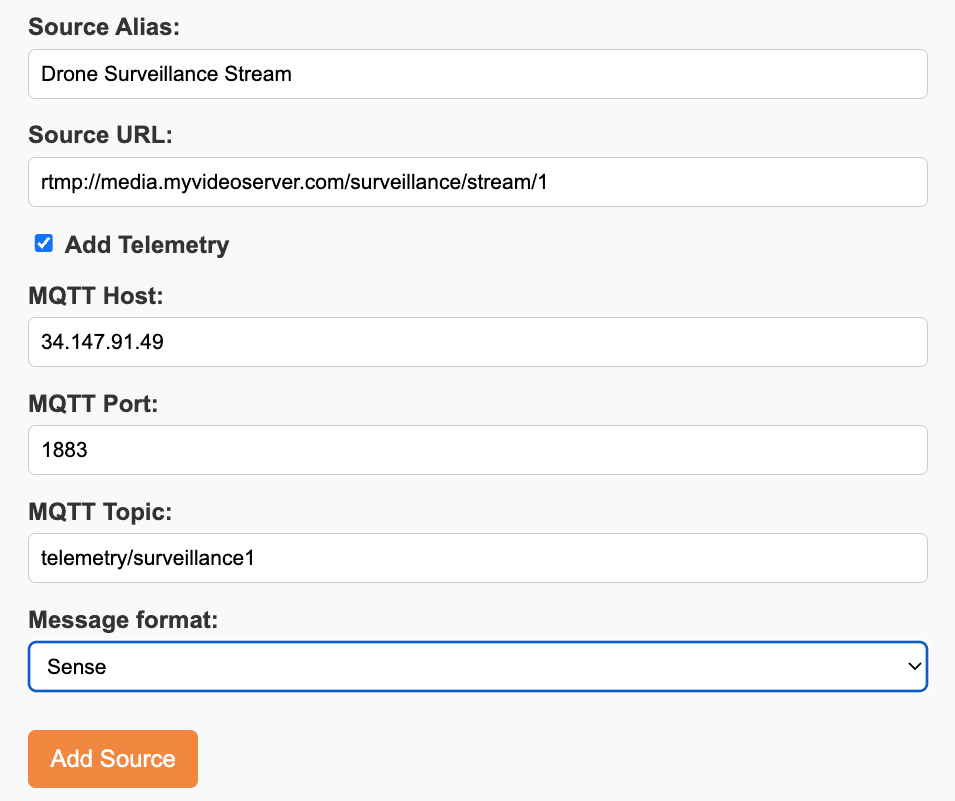Uncheck the Add Telemetry checkbox
Viewport: 955px width, 801px height.
[44, 243]
